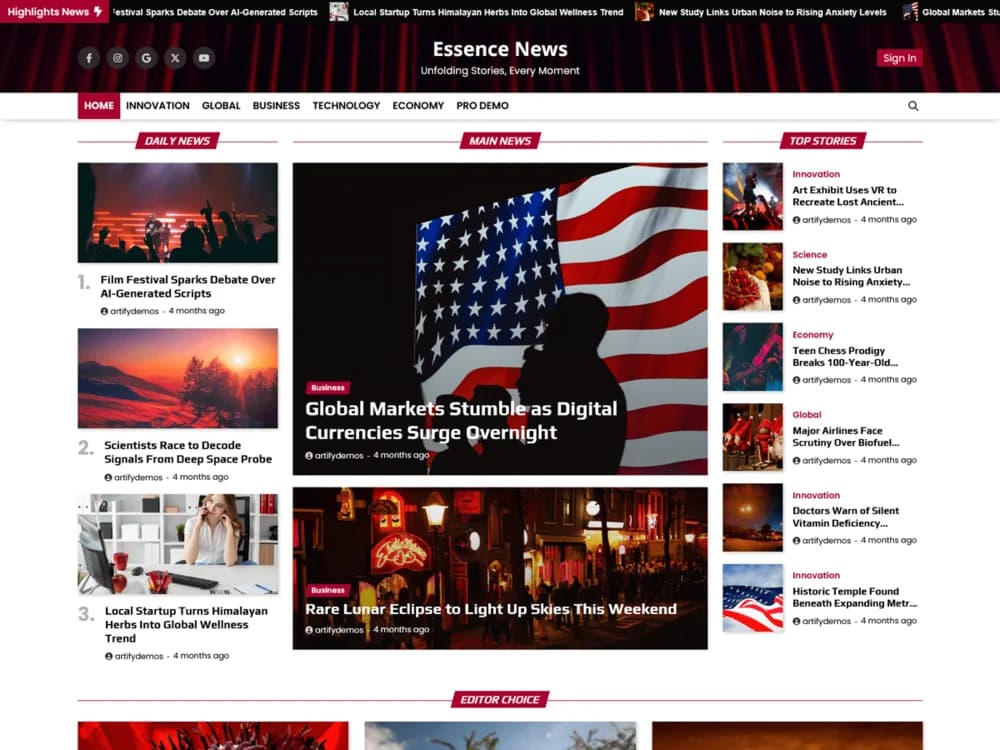Switch to the HOME tab
This screenshot has height=750, width=1000.
click(98, 105)
